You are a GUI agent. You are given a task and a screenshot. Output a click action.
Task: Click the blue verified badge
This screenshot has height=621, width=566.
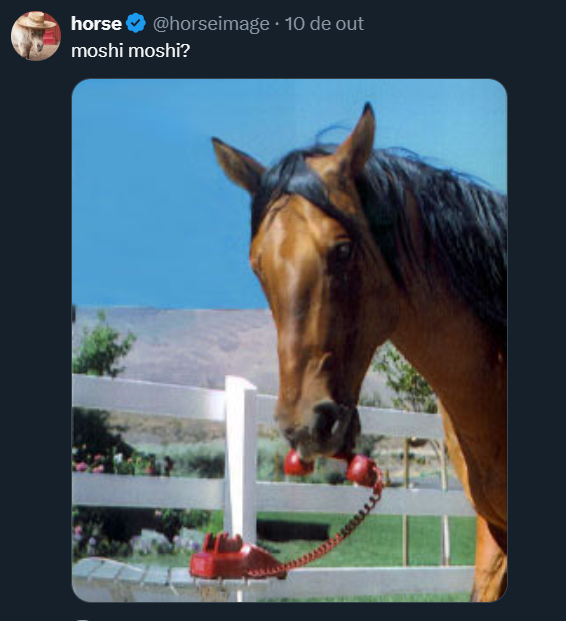pyautogui.click(x=136, y=23)
